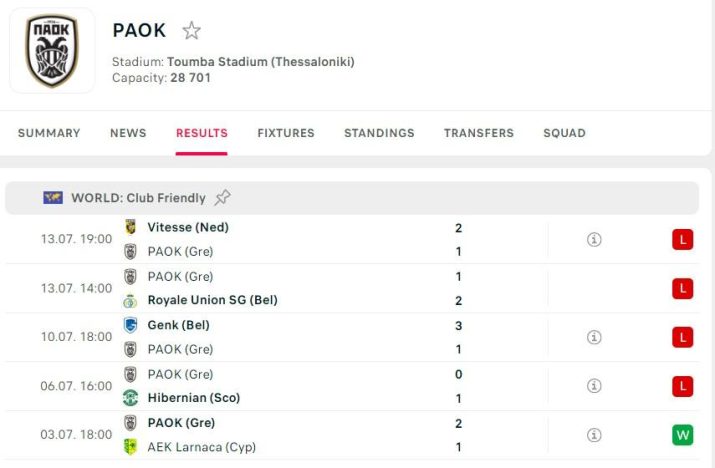715x468 pixels.
Task: Go to the Standings tab
Action: 379,133
